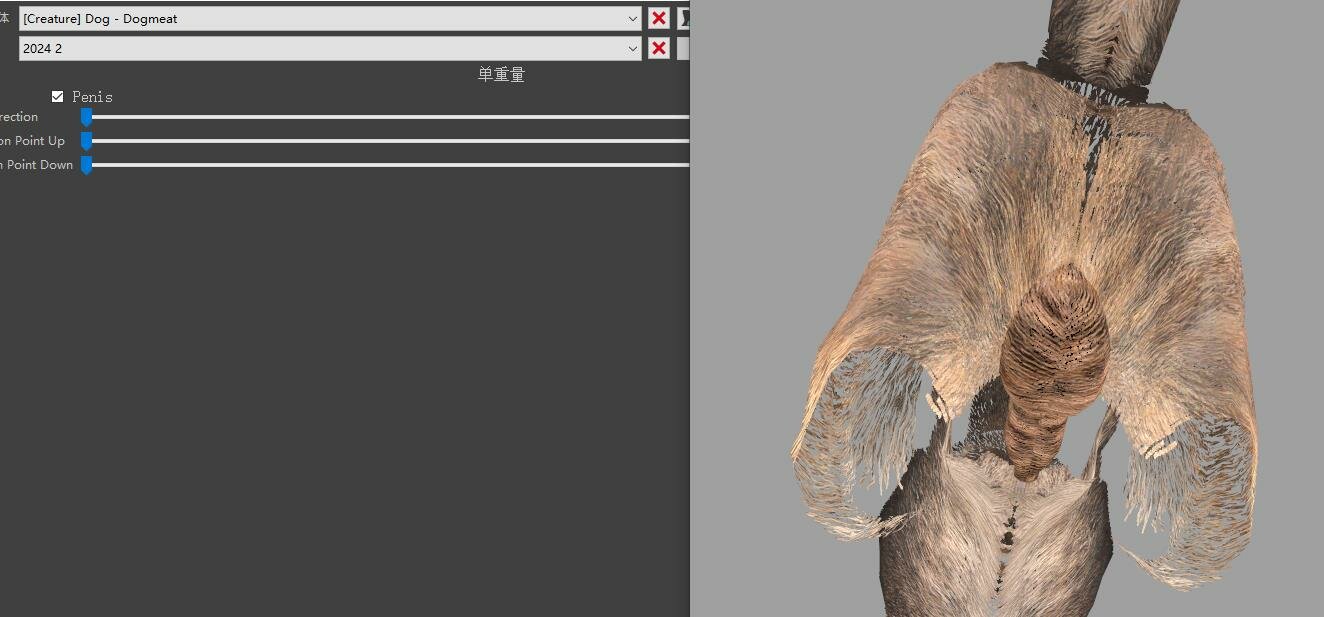Click the slider handle in the 'n Point Down' row

point(86,165)
